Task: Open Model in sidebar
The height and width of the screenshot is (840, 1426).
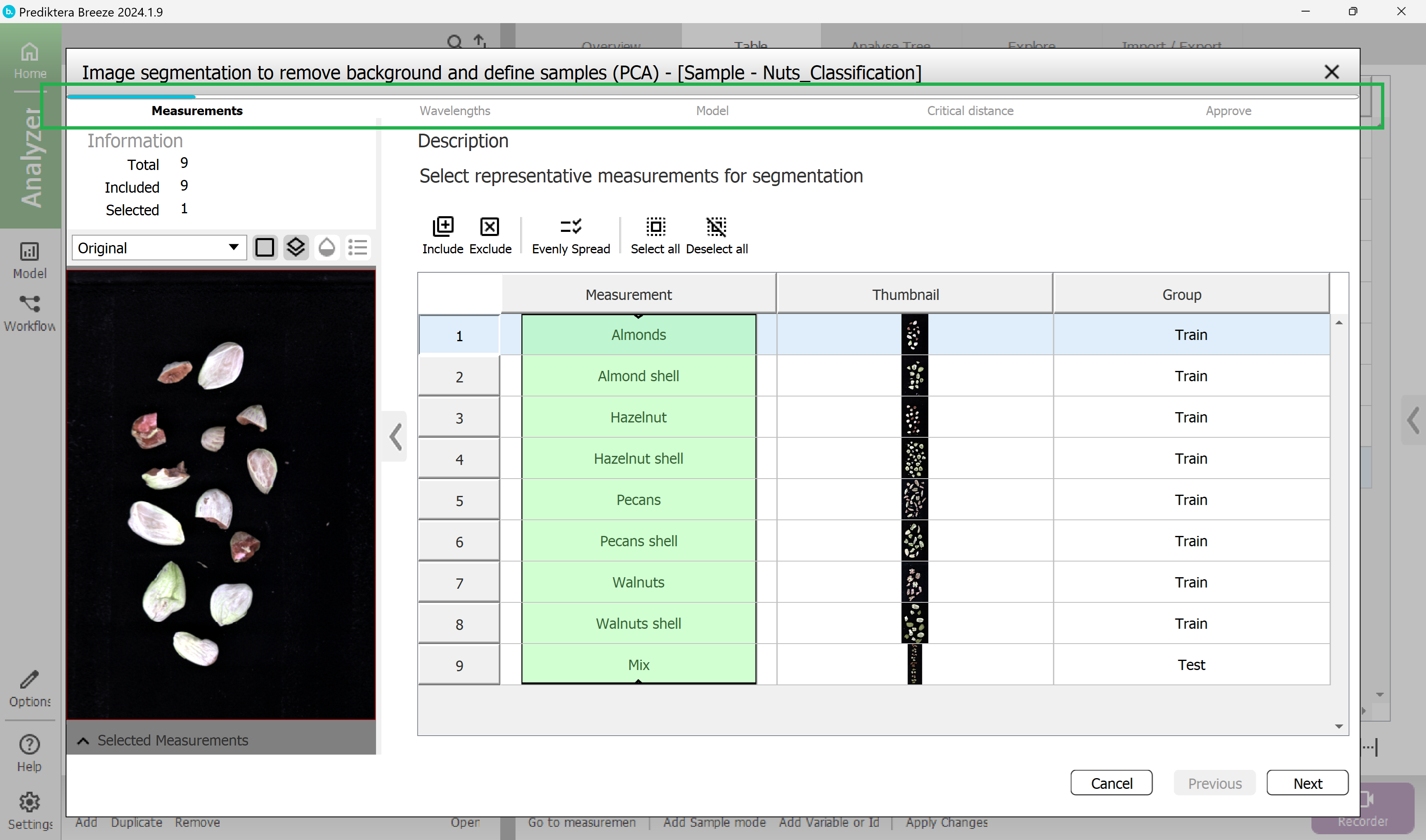Action: (30, 260)
